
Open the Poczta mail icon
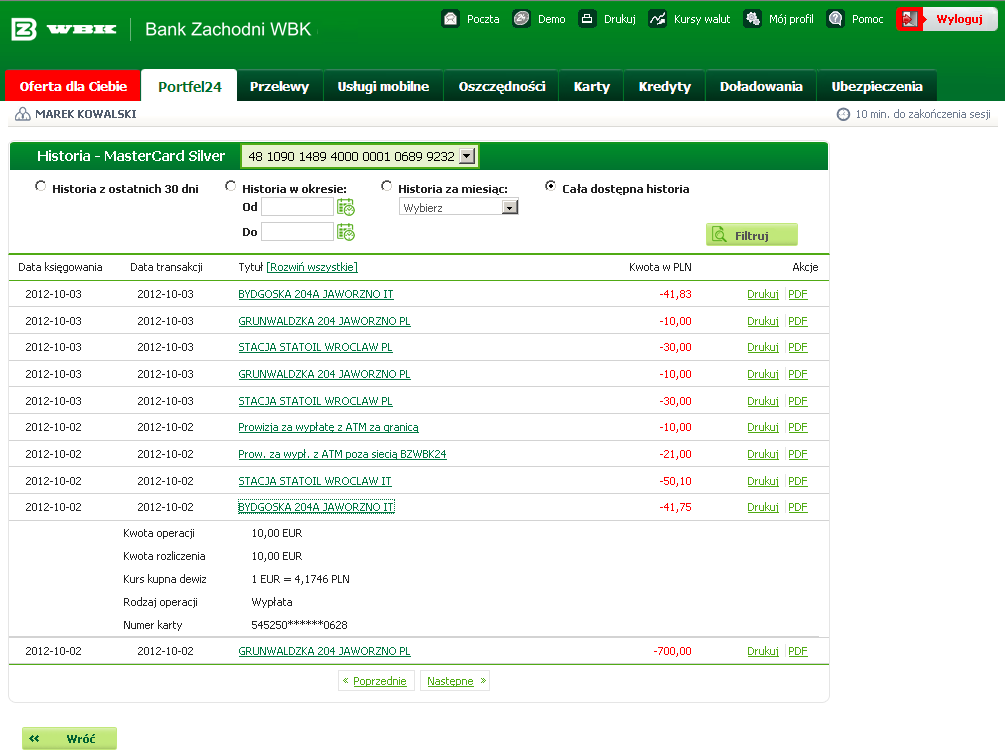pos(451,19)
